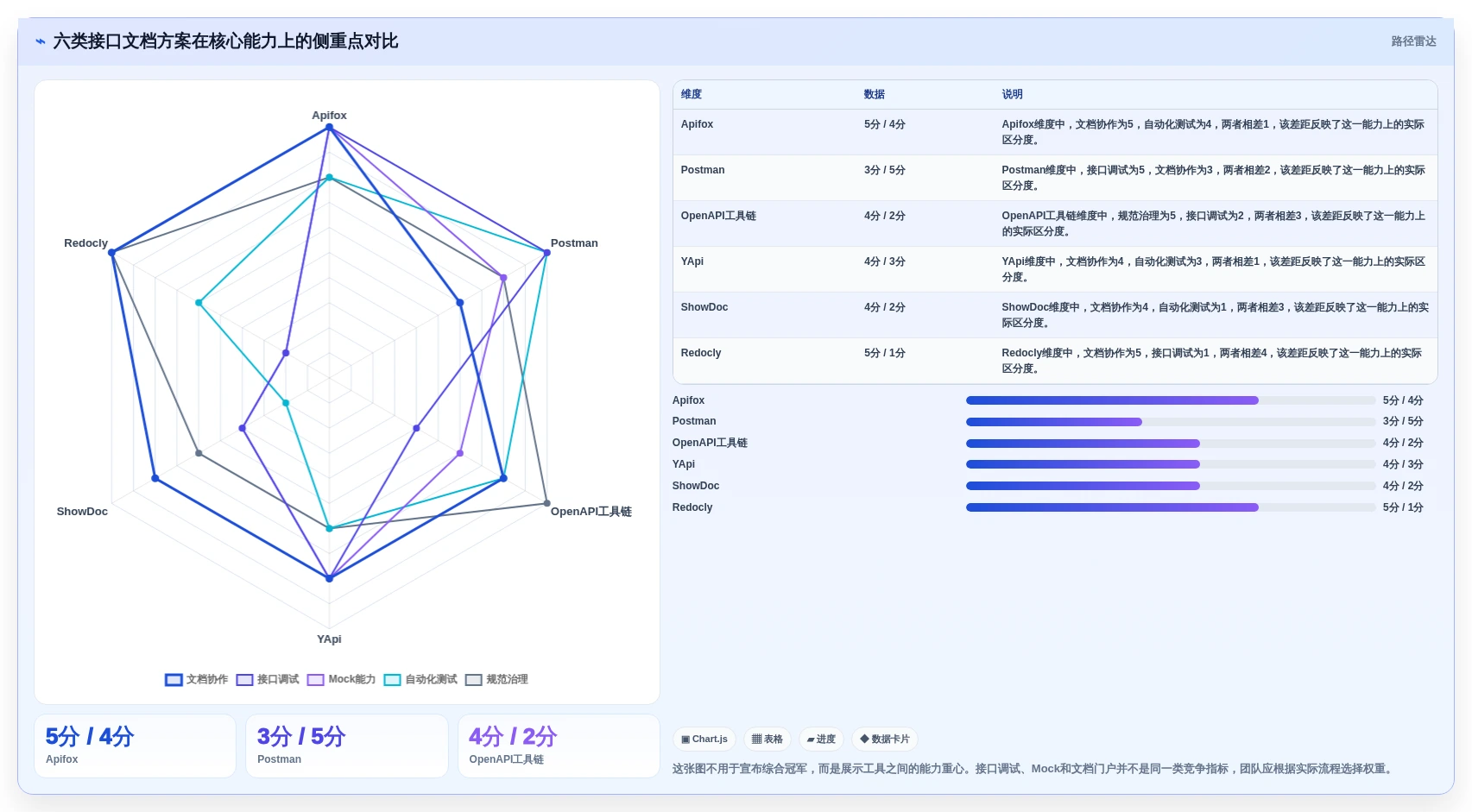Click the Redocly axis label on the radar chart
Viewport: 1472px width, 812px height.
[x=85, y=243]
